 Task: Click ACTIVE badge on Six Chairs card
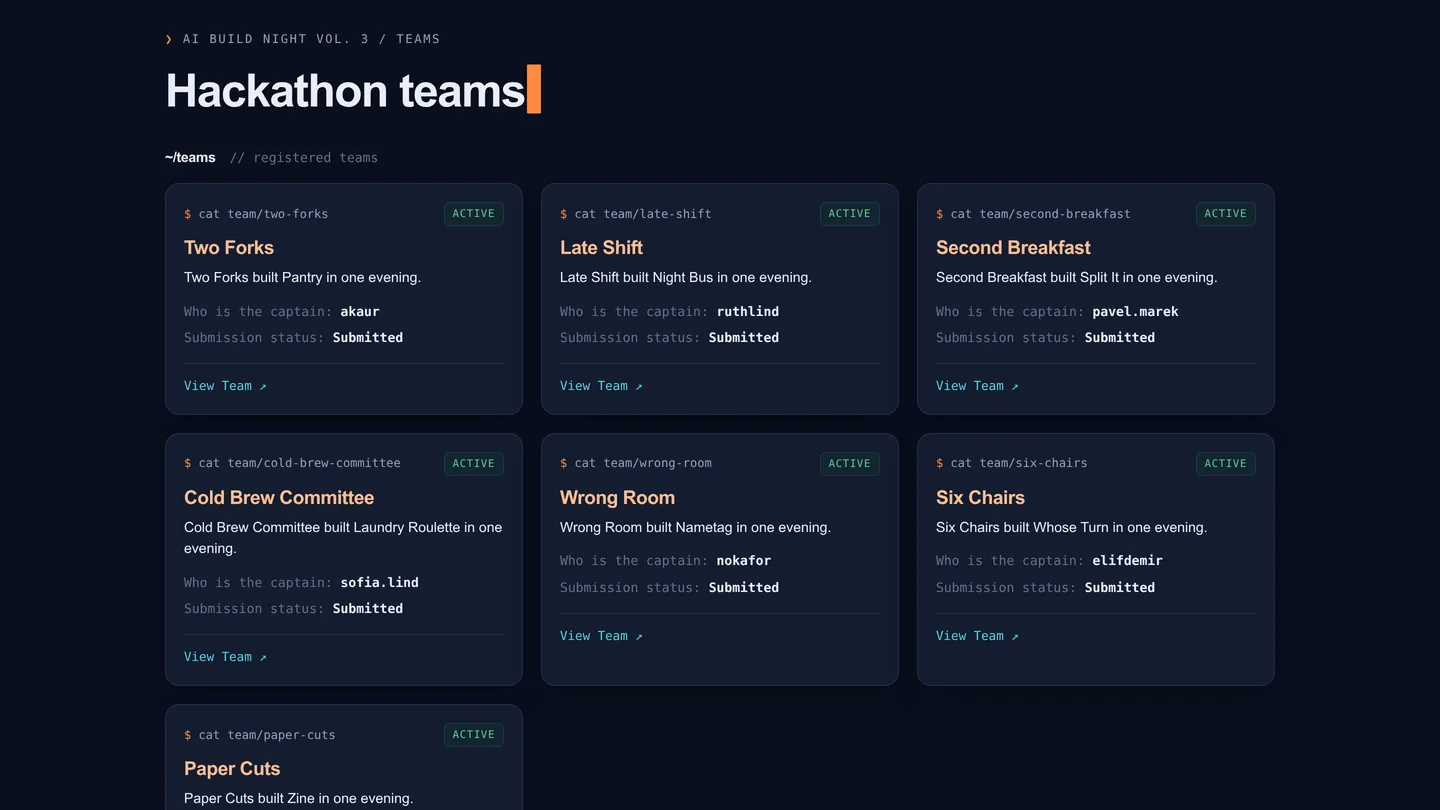click(x=1226, y=464)
